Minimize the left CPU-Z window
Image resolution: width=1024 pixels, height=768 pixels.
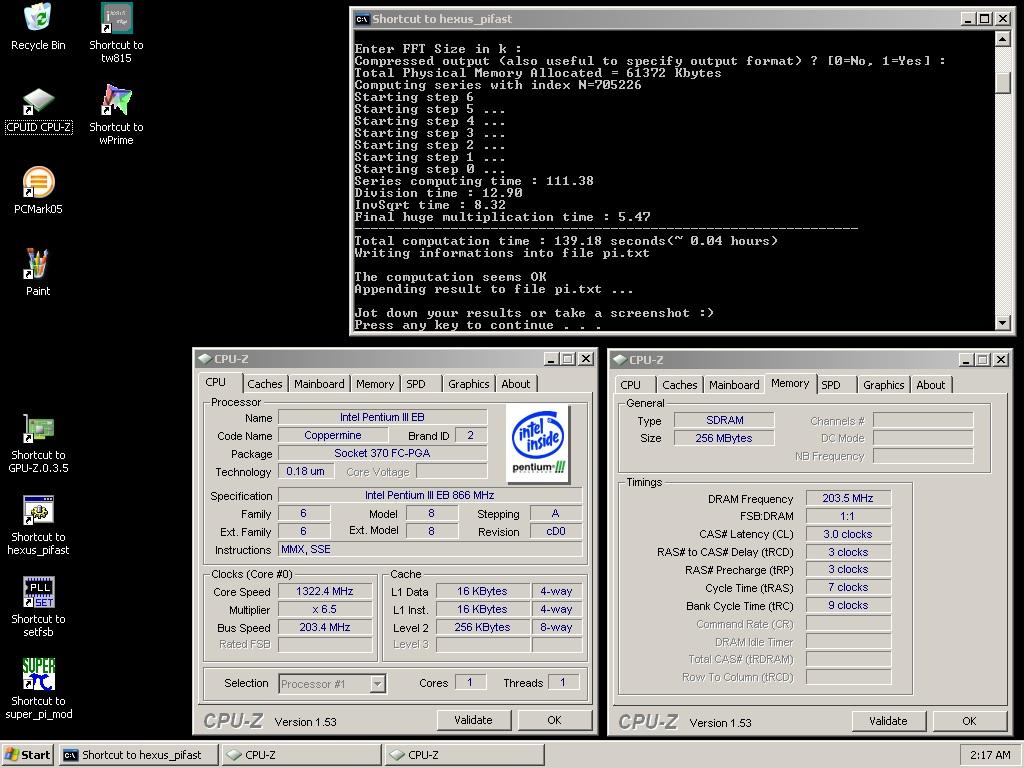point(551,359)
